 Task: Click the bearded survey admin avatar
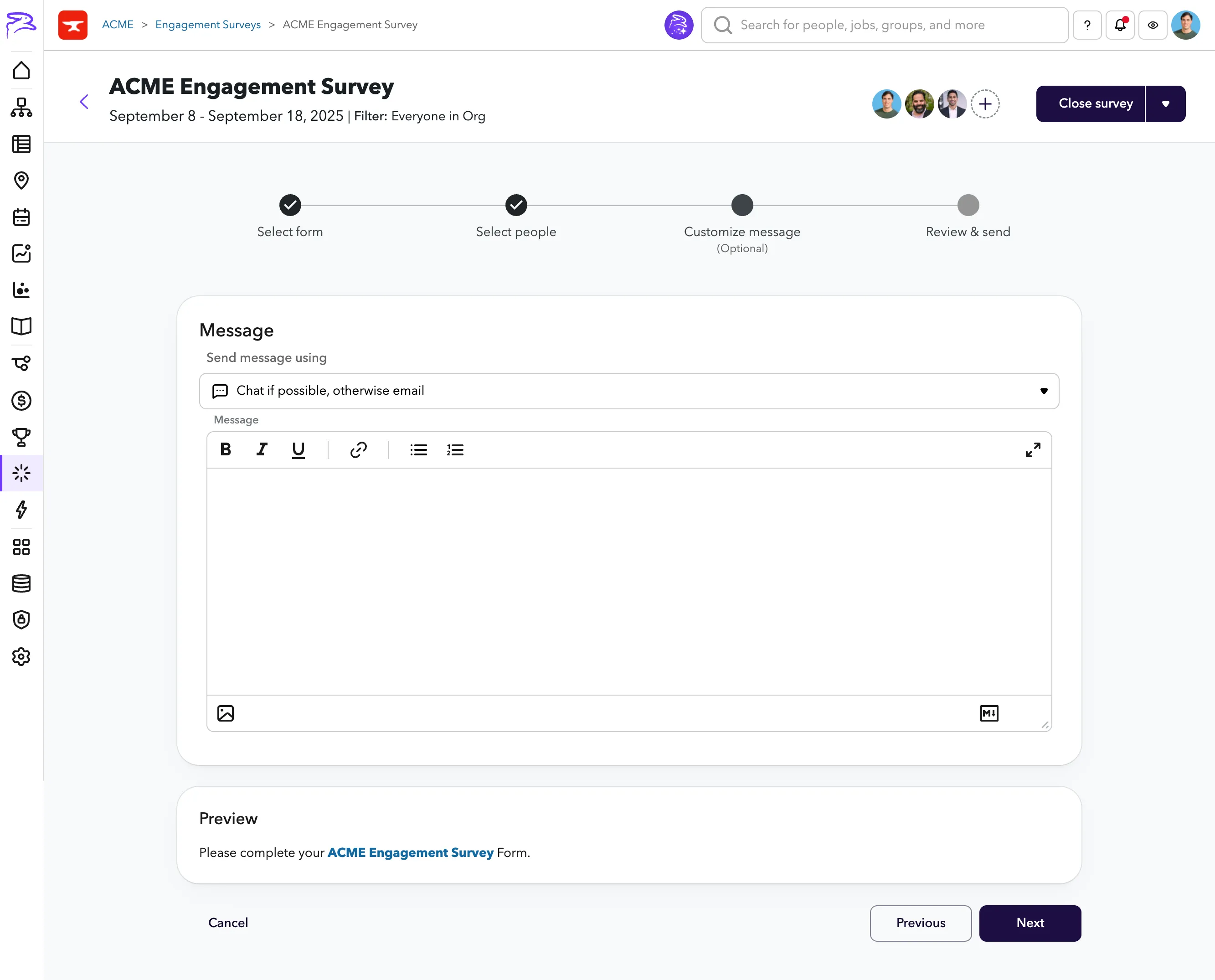point(919,104)
